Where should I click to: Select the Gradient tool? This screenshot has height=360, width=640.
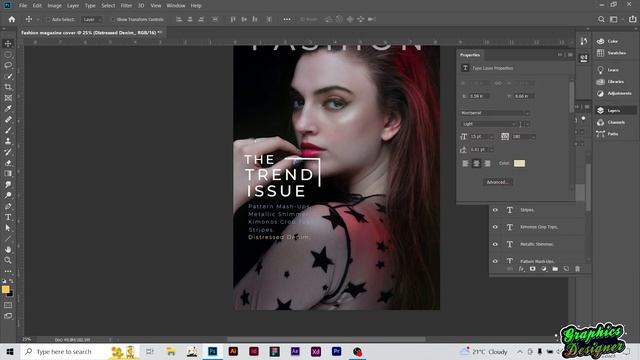coord(8,173)
